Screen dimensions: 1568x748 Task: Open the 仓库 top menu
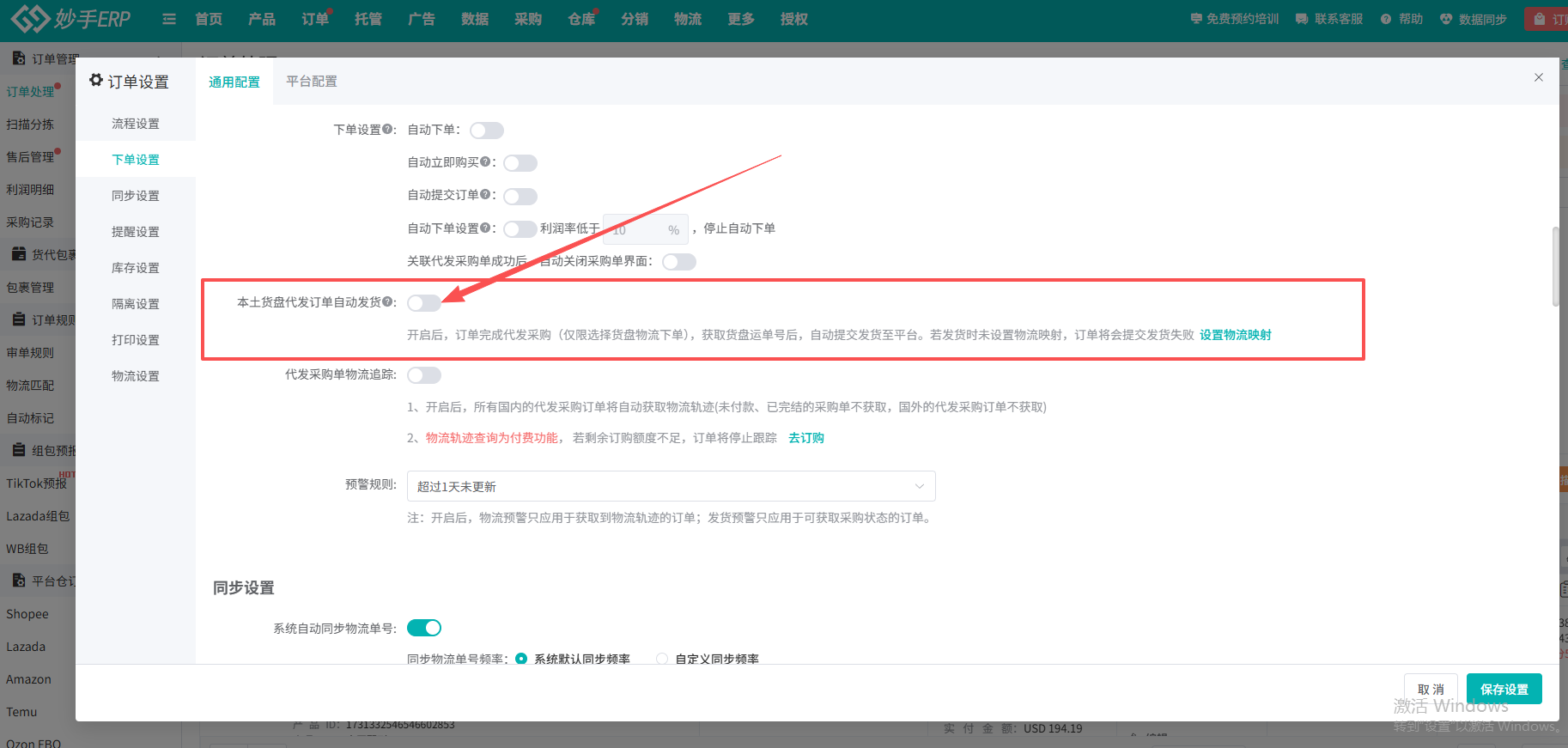[581, 19]
